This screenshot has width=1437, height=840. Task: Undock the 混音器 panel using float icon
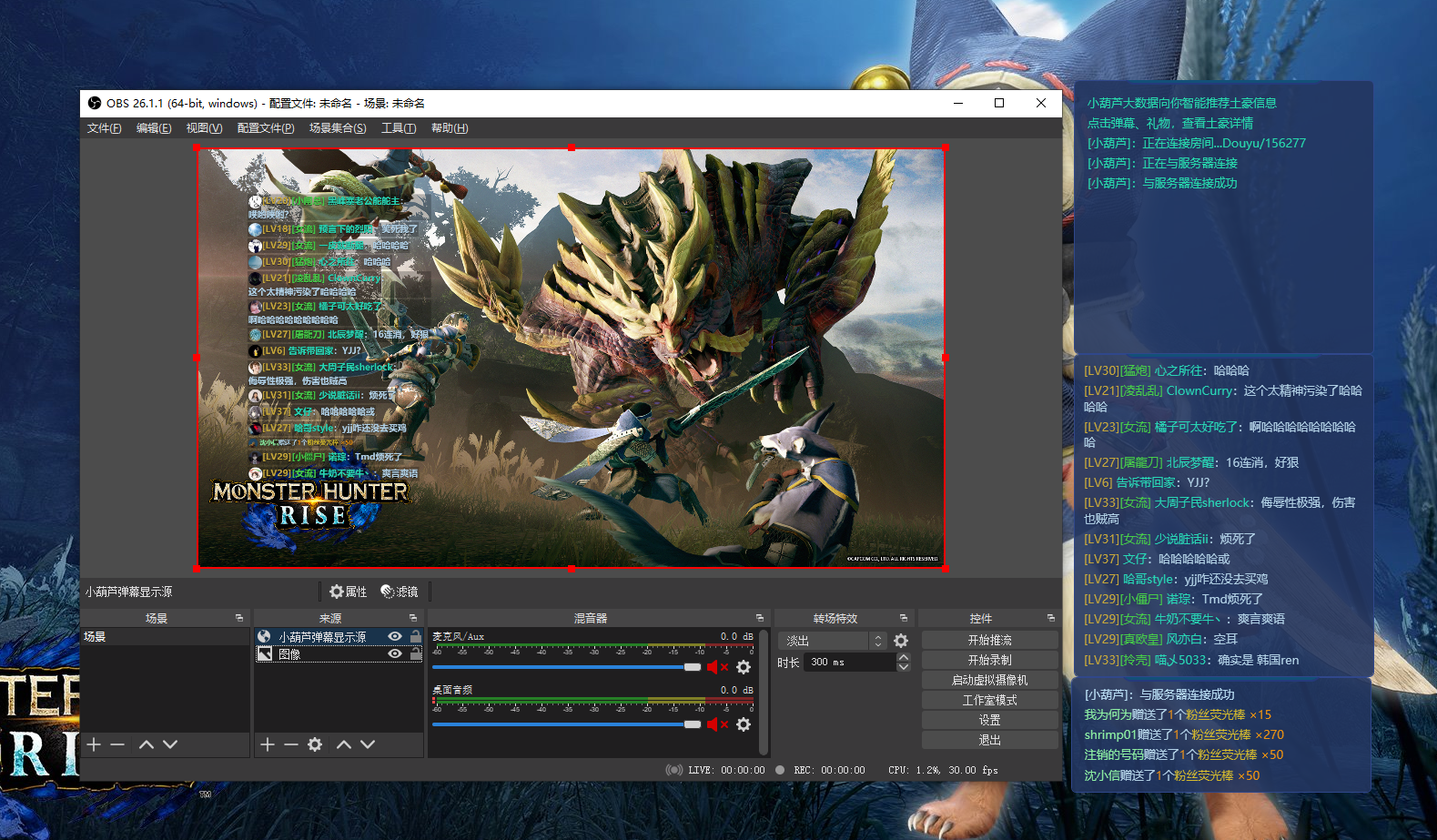760,618
